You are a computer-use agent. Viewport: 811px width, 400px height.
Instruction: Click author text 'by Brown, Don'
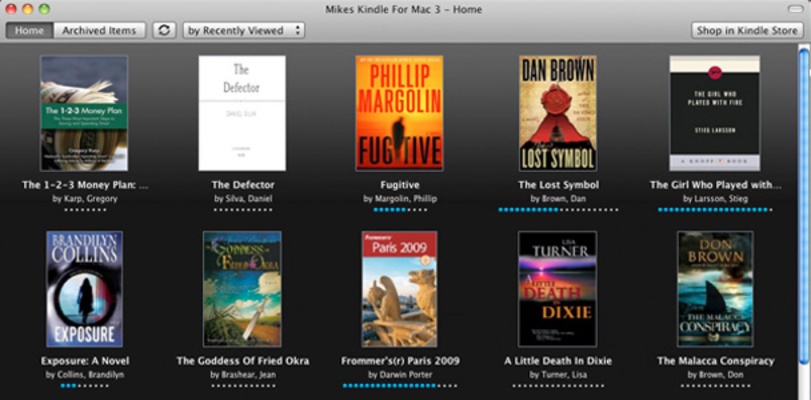(715, 375)
